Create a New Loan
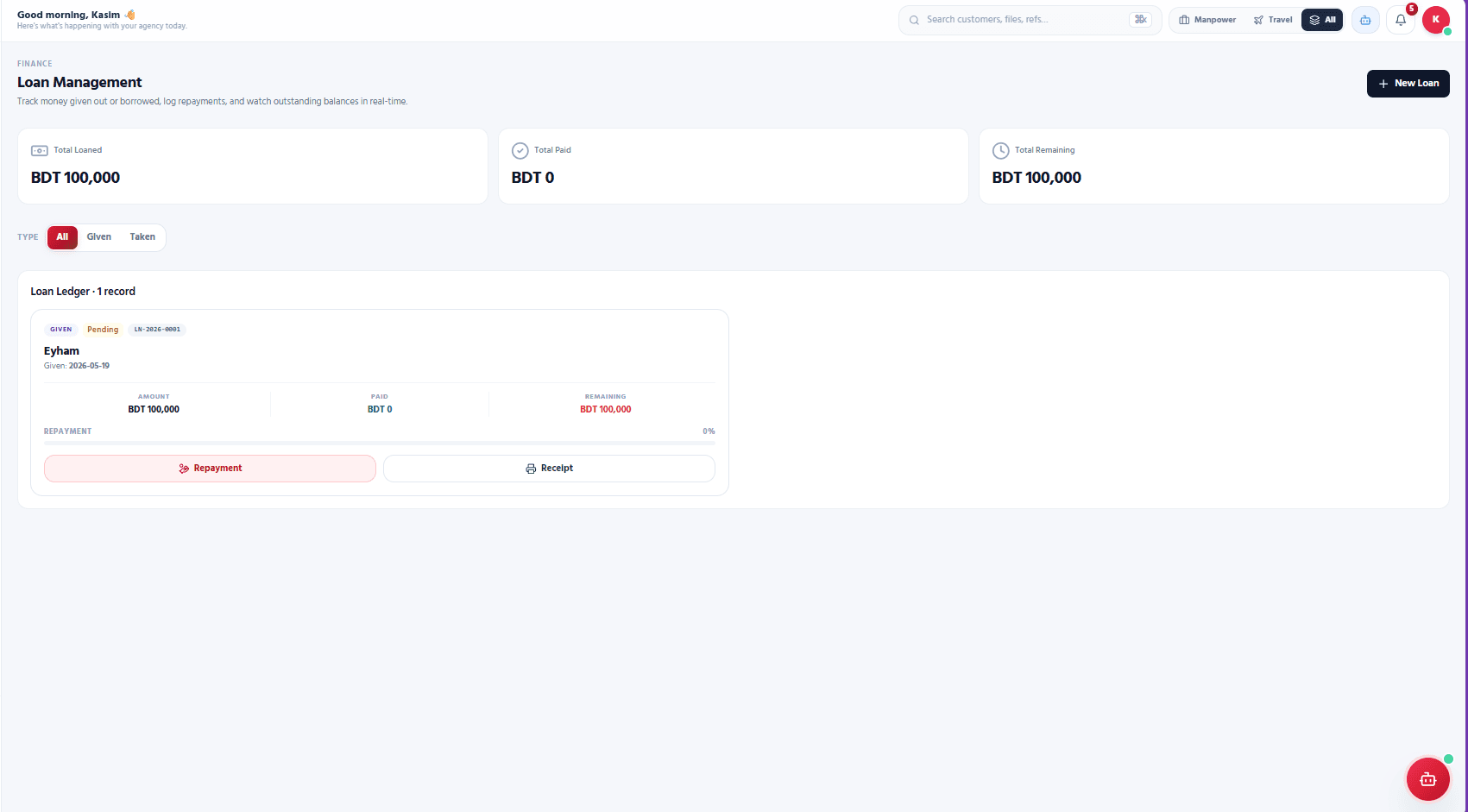This screenshot has height=812, width=1468. point(1408,84)
